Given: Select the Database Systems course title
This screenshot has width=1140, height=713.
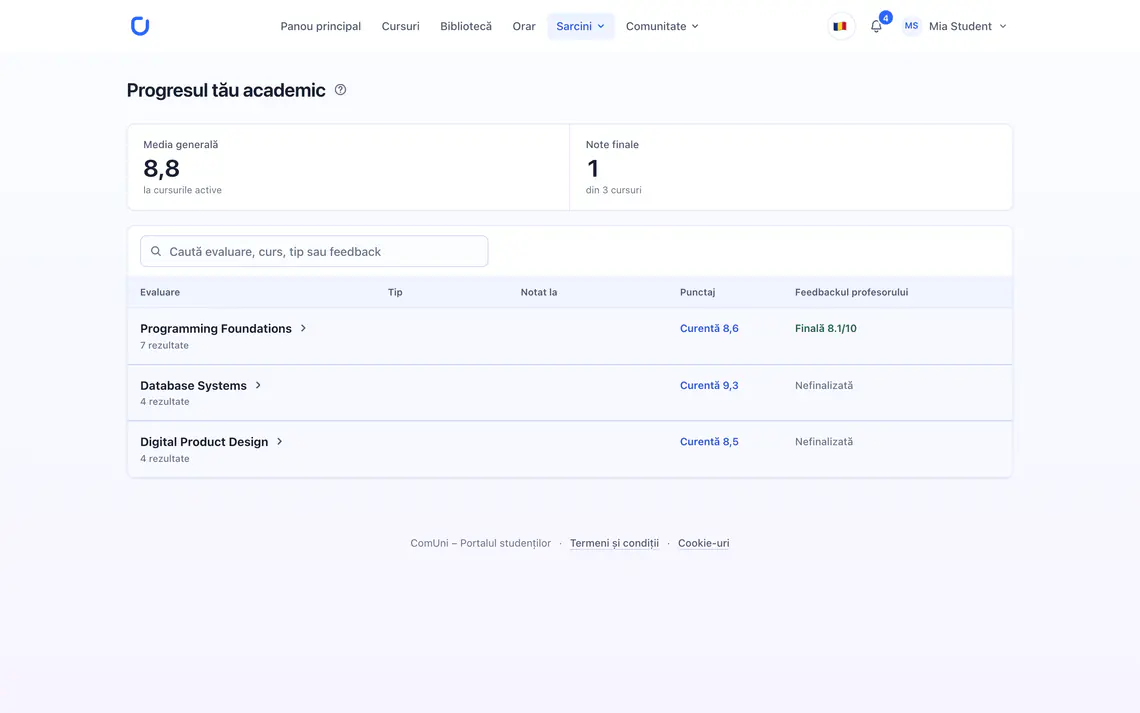Looking at the screenshot, I should [193, 385].
